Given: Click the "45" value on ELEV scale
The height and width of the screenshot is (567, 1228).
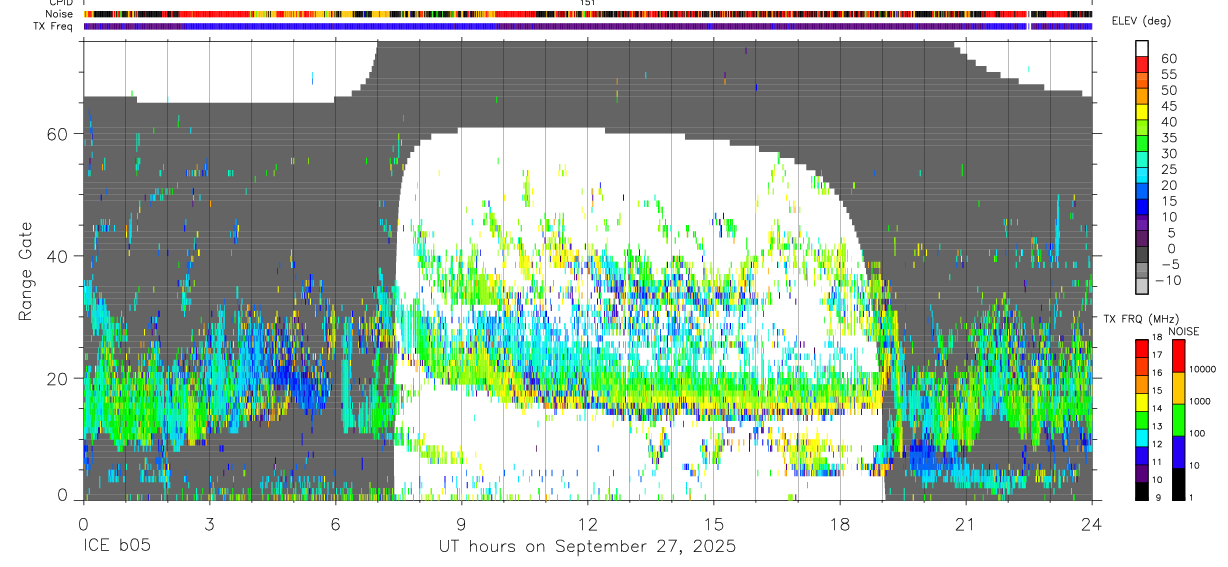Looking at the screenshot, I should (1168, 106).
